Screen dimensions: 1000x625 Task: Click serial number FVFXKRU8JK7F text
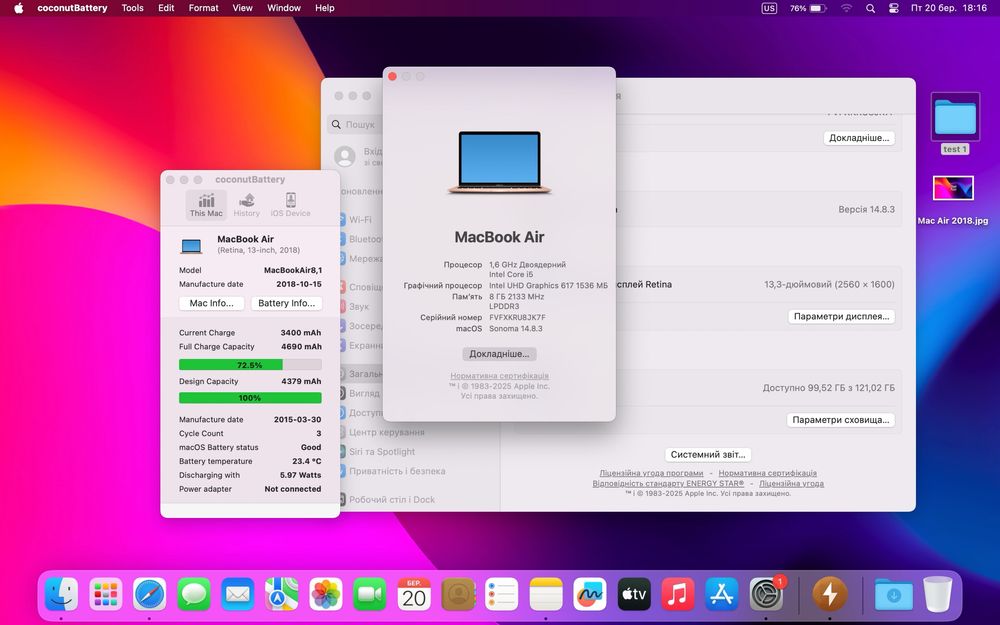pyautogui.click(x=517, y=317)
